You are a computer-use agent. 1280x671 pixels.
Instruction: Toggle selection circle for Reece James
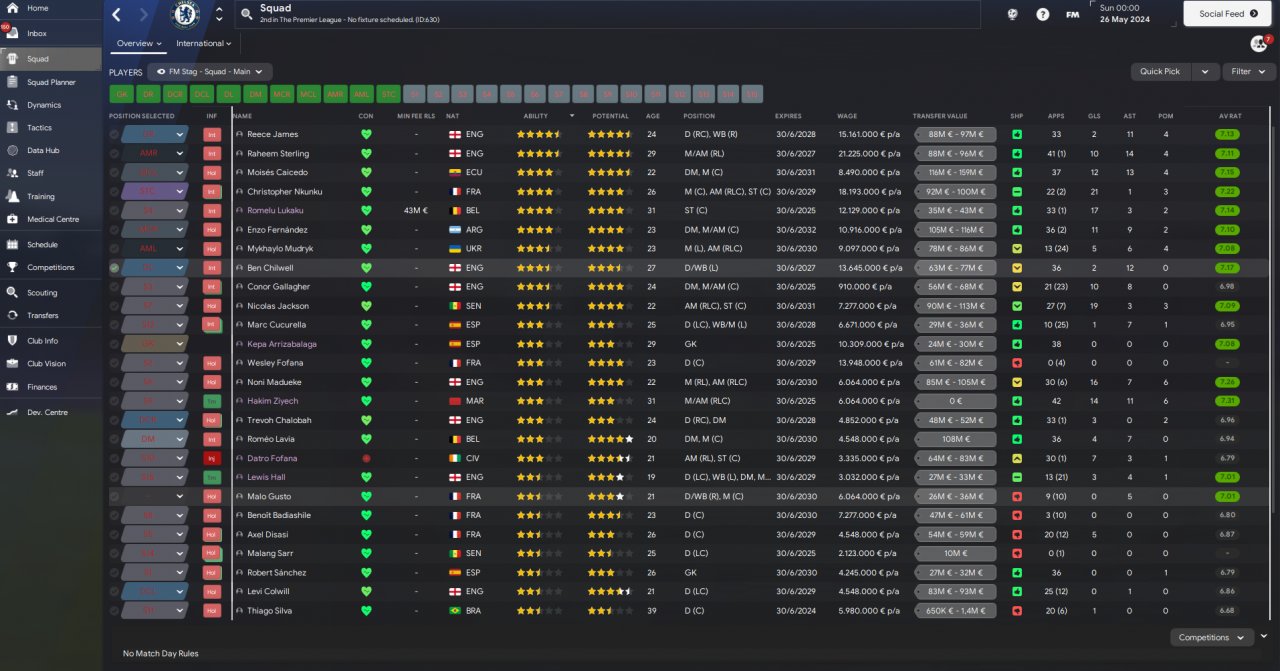[114, 134]
